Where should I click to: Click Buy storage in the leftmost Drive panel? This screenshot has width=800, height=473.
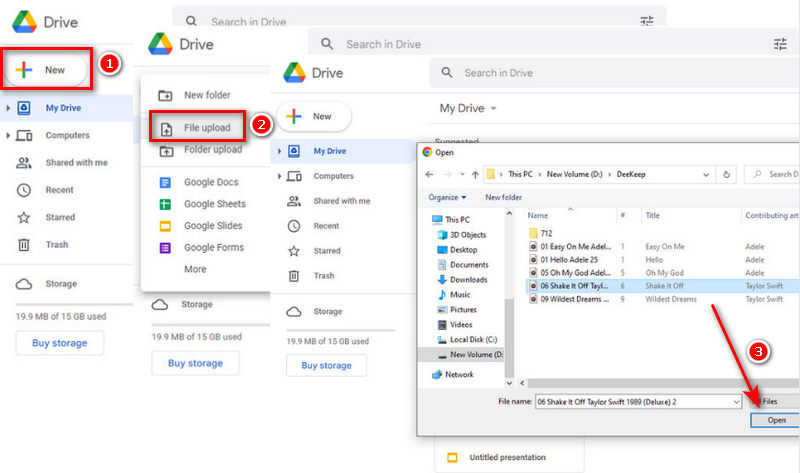(60, 343)
